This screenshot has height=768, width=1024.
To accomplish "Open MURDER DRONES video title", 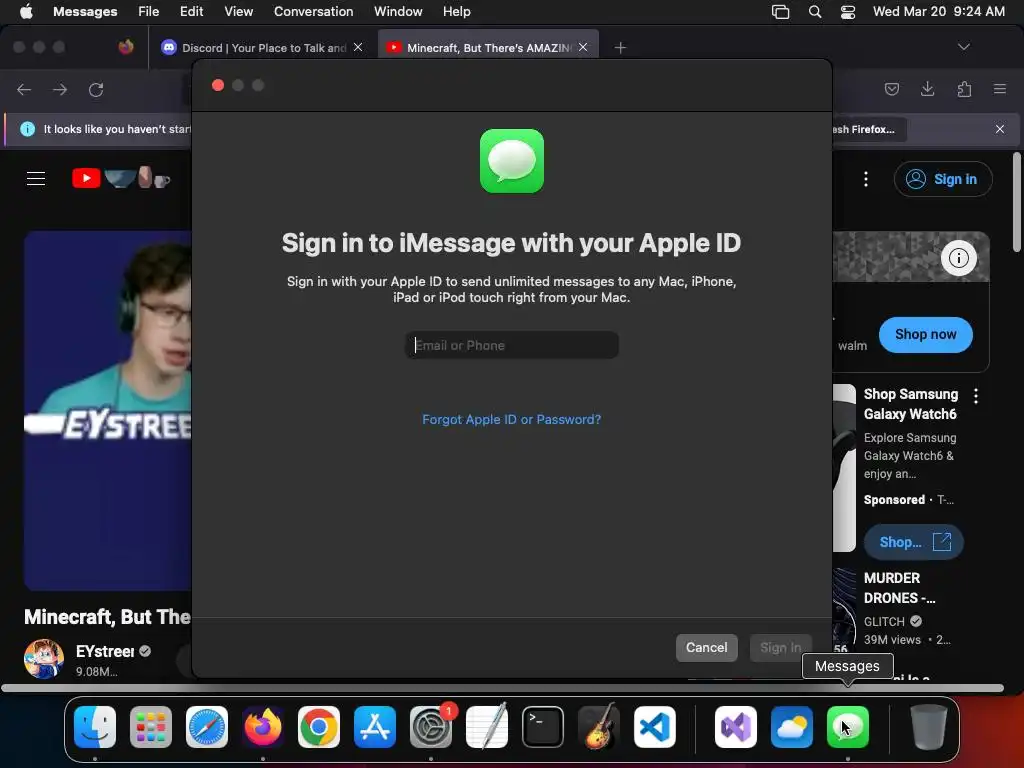I will coord(899,588).
